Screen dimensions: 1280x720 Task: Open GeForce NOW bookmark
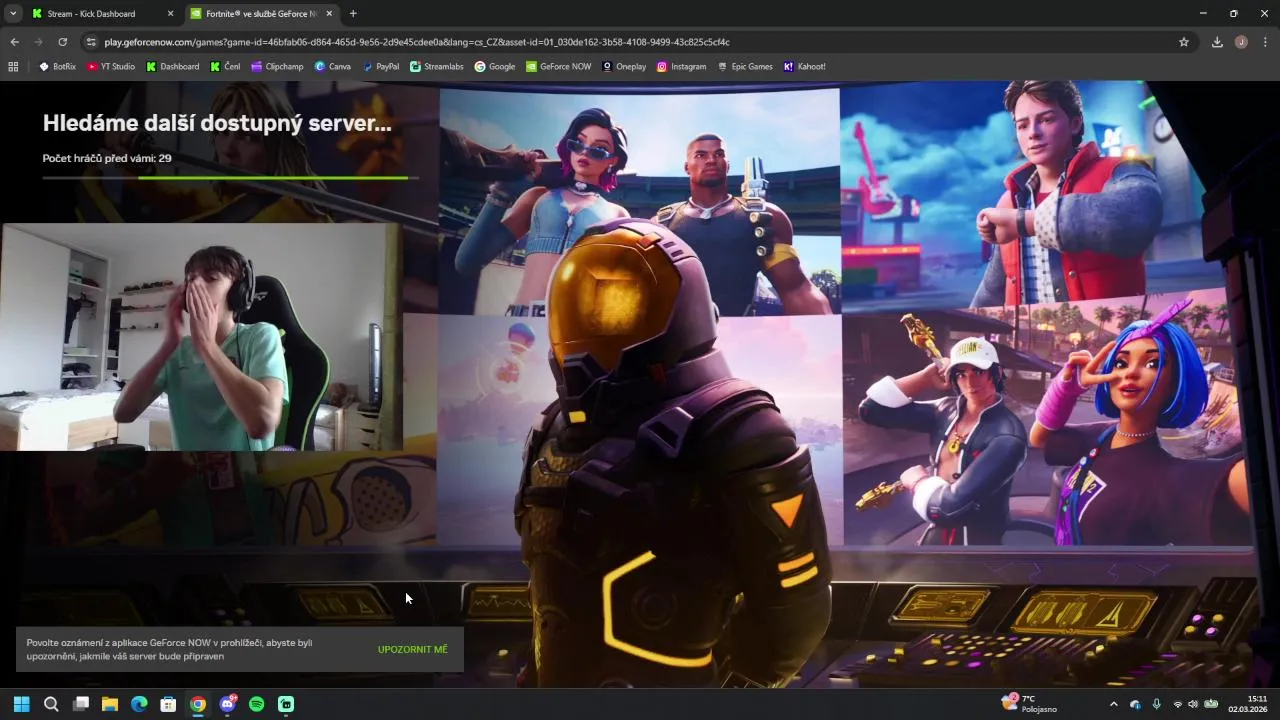tap(559, 67)
